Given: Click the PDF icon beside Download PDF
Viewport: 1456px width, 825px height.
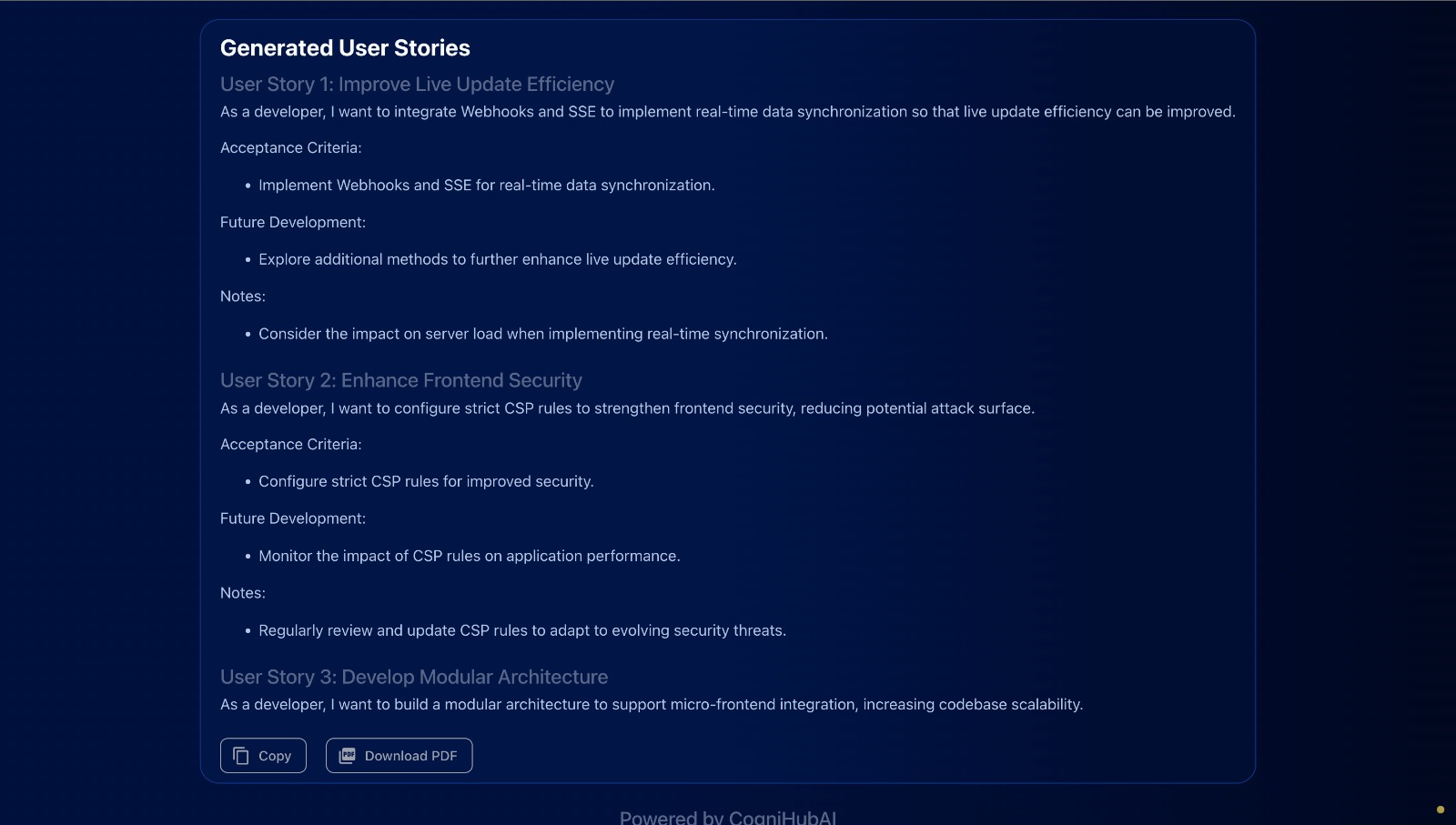Looking at the screenshot, I should pyautogui.click(x=347, y=756).
